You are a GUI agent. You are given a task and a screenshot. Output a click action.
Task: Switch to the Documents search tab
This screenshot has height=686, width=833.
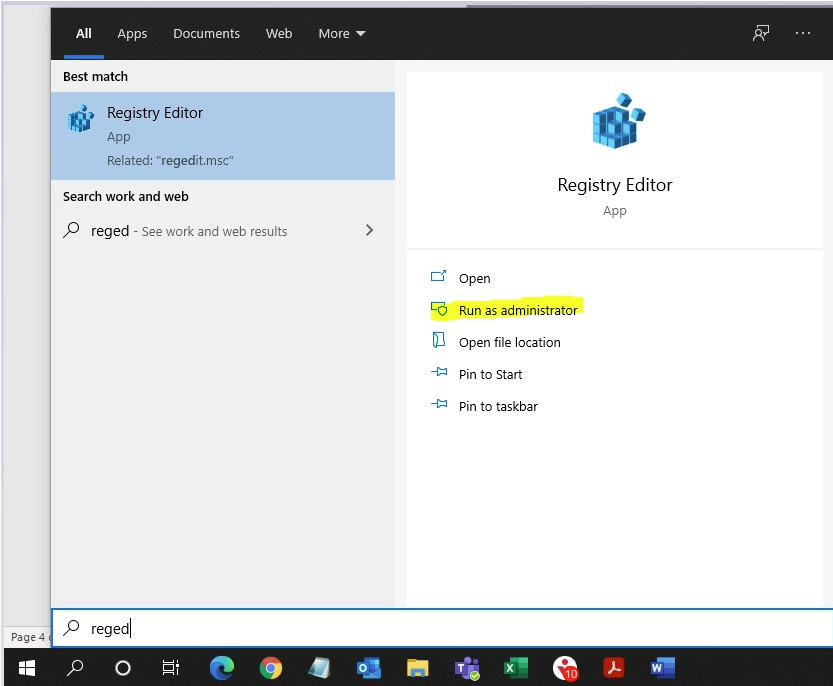coord(207,34)
